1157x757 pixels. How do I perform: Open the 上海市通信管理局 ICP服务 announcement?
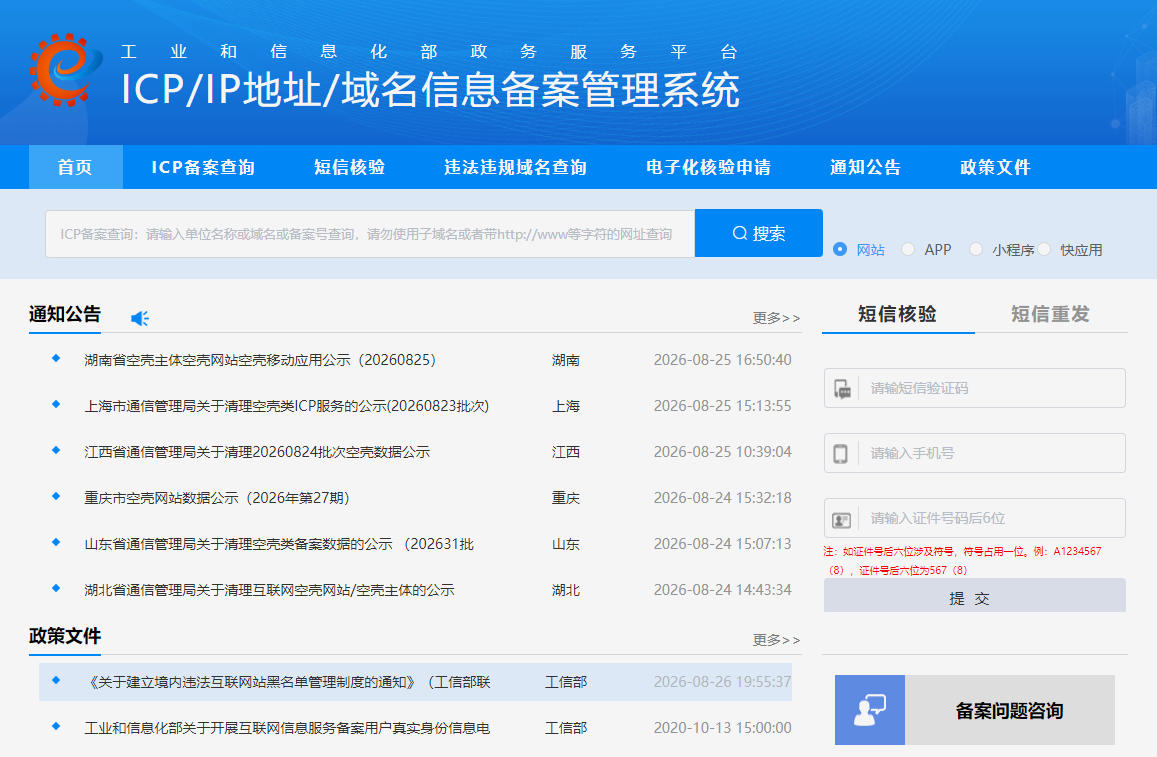tap(286, 406)
